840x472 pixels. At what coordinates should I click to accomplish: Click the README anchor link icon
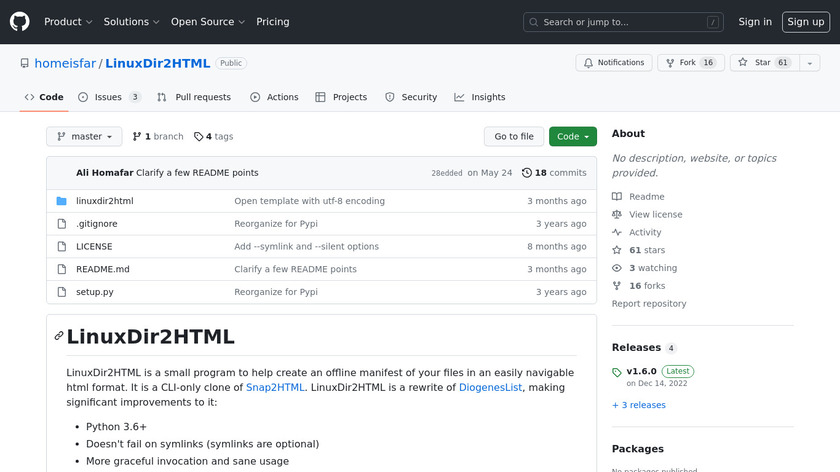click(x=59, y=336)
